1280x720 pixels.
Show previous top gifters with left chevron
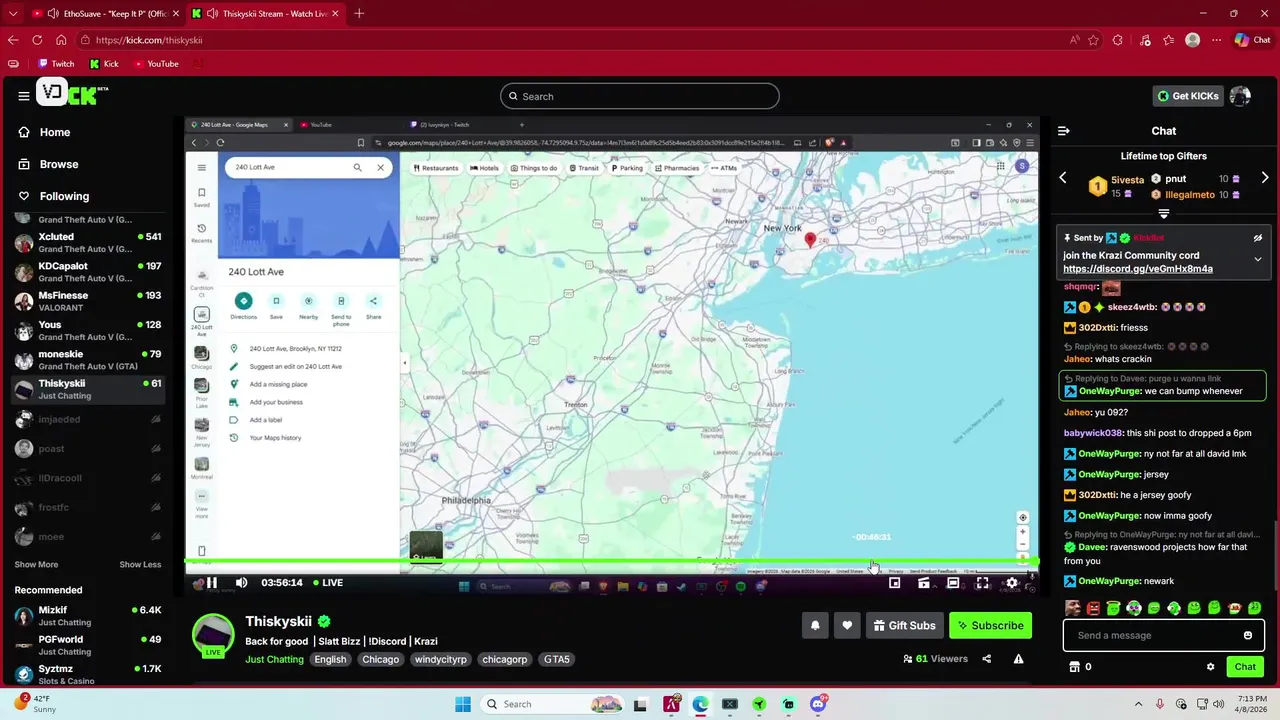click(1063, 178)
